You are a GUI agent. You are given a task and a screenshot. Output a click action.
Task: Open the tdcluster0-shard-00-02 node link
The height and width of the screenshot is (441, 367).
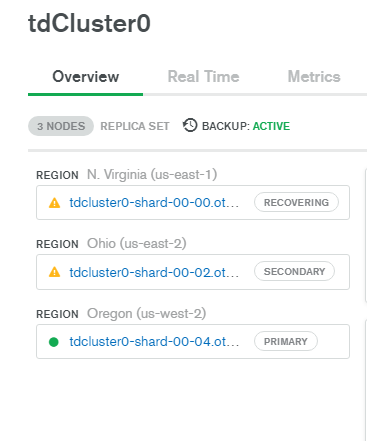(154, 272)
